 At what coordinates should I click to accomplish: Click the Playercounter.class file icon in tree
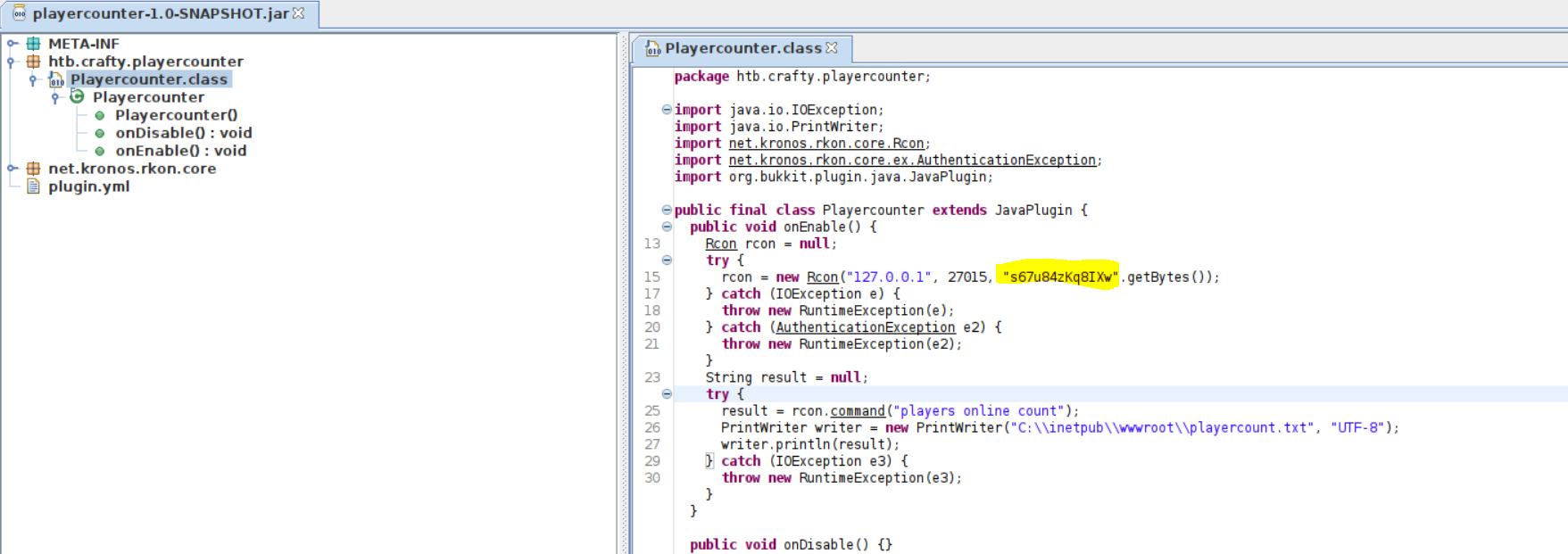click(x=56, y=79)
